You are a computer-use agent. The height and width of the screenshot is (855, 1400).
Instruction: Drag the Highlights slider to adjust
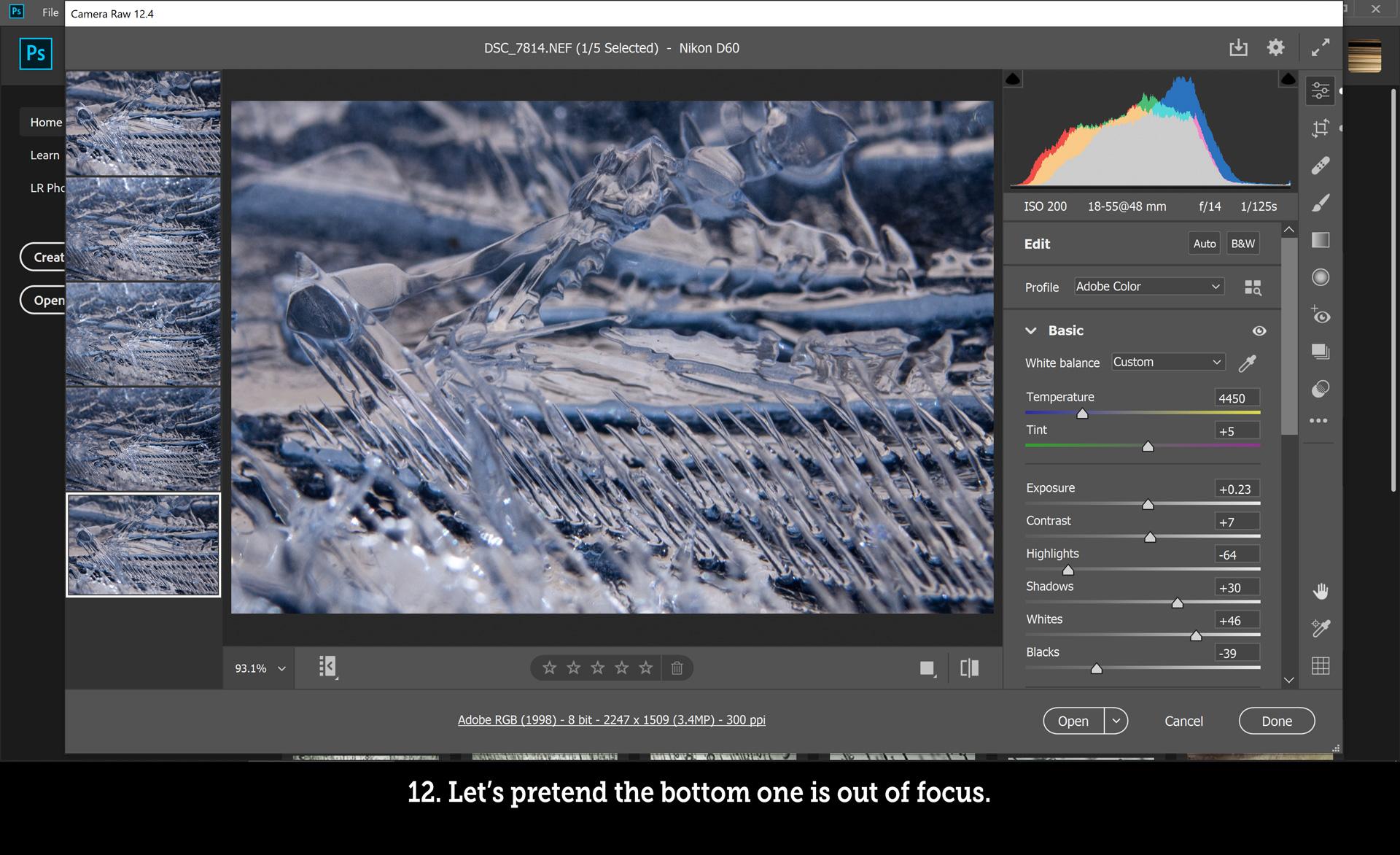coord(1067,569)
